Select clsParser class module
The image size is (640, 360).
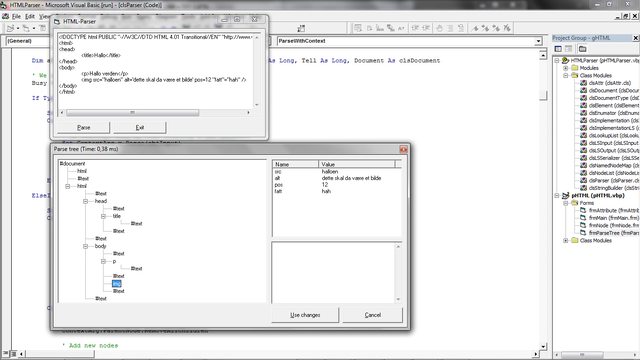[x=609, y=180]
